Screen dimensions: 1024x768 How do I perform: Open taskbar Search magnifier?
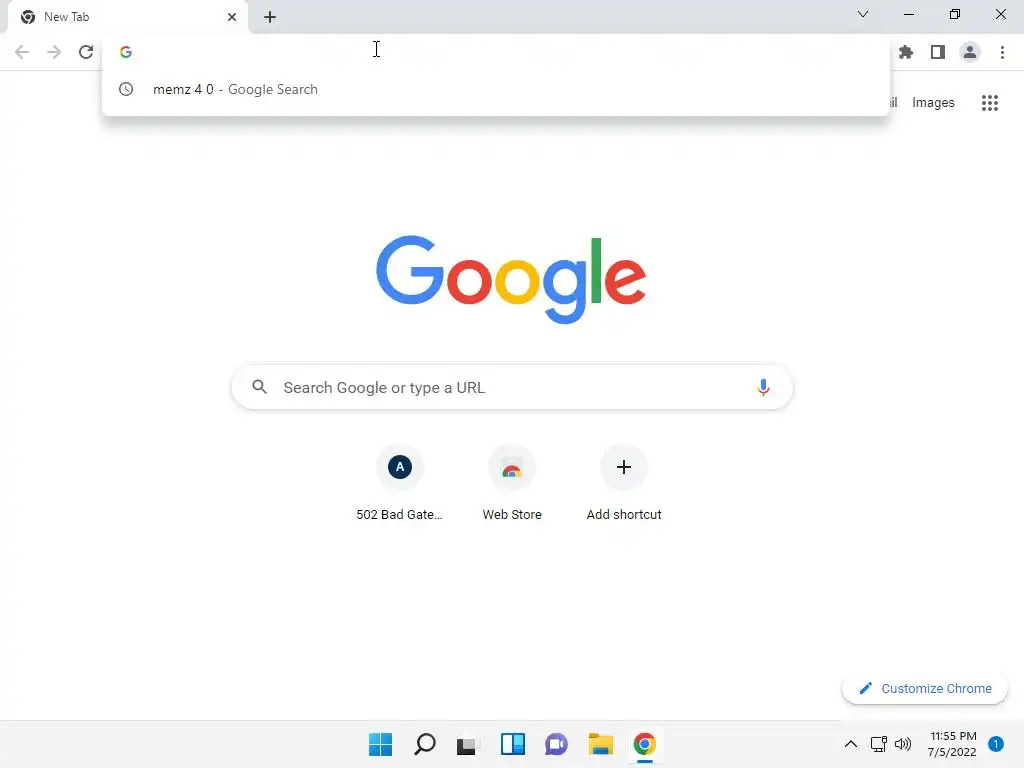[x=424, y=744]
